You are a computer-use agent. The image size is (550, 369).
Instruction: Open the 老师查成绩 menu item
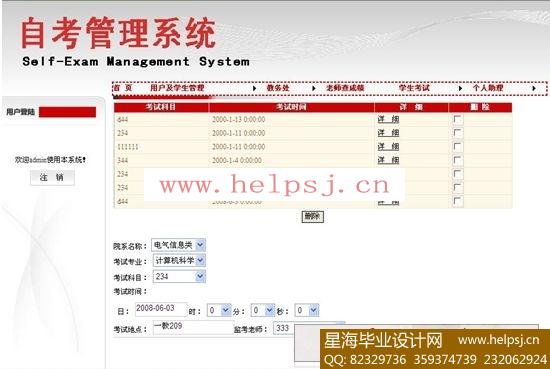point(345,88)
